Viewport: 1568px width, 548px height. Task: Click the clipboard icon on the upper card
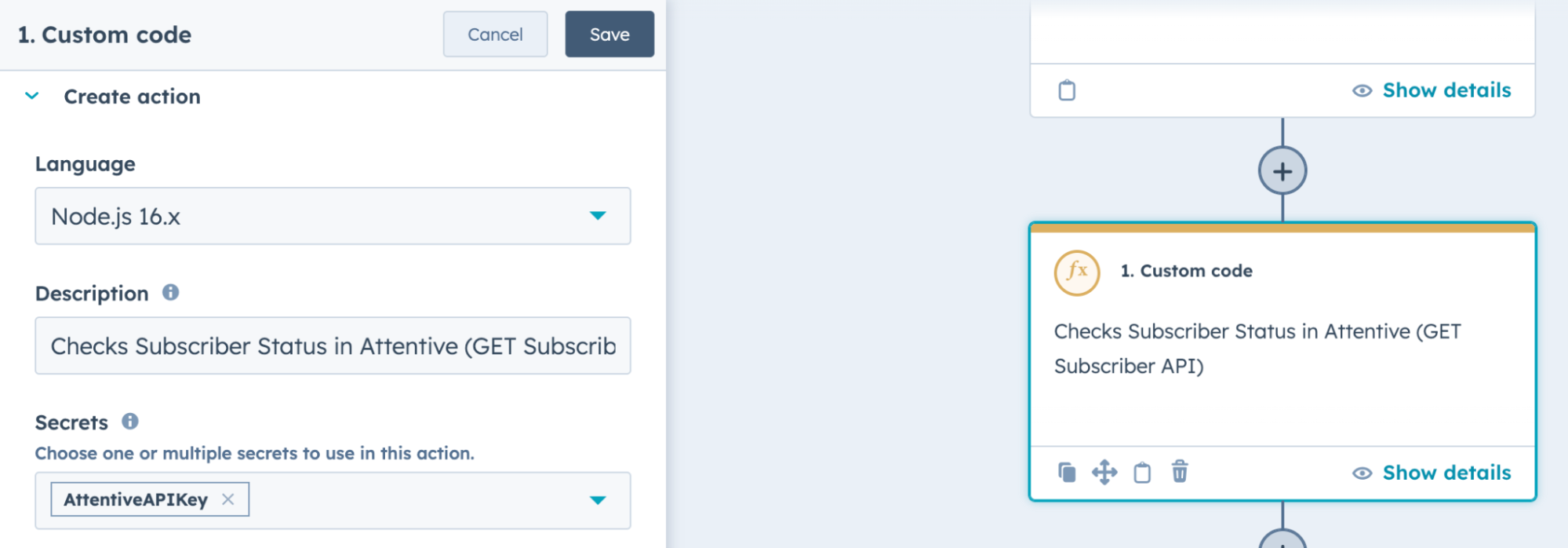tap(1067, 90)
